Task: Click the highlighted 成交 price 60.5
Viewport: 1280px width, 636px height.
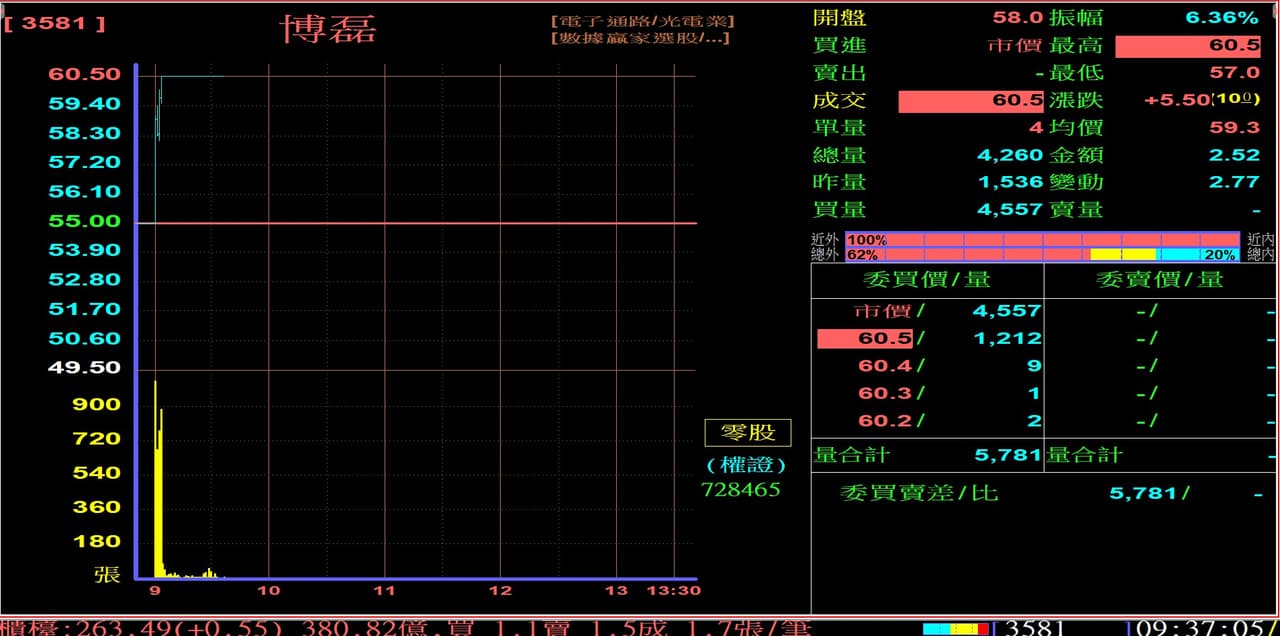Action: click(971, 101)
